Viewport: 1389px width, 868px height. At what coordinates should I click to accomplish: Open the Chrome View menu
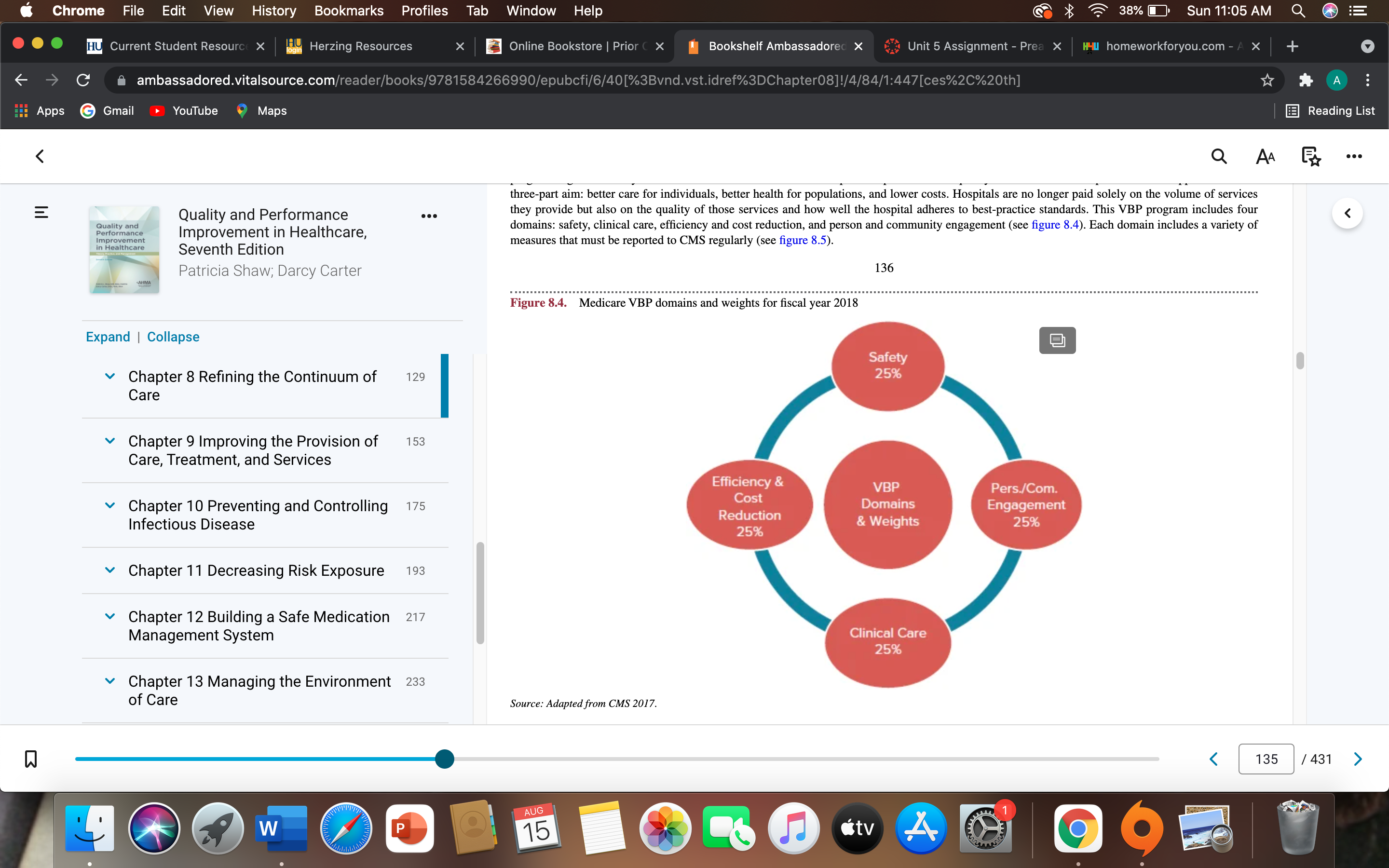218,11
